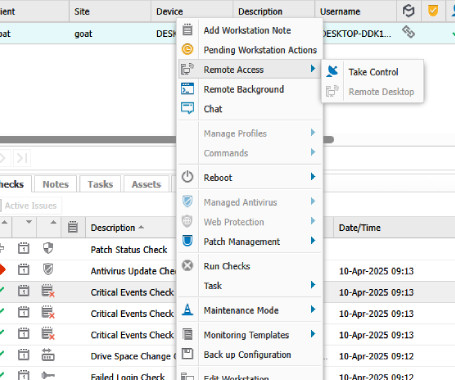Expand the Web Protection submenu arrow
This screenshot has height=380, width=455.
coord(313,221)
